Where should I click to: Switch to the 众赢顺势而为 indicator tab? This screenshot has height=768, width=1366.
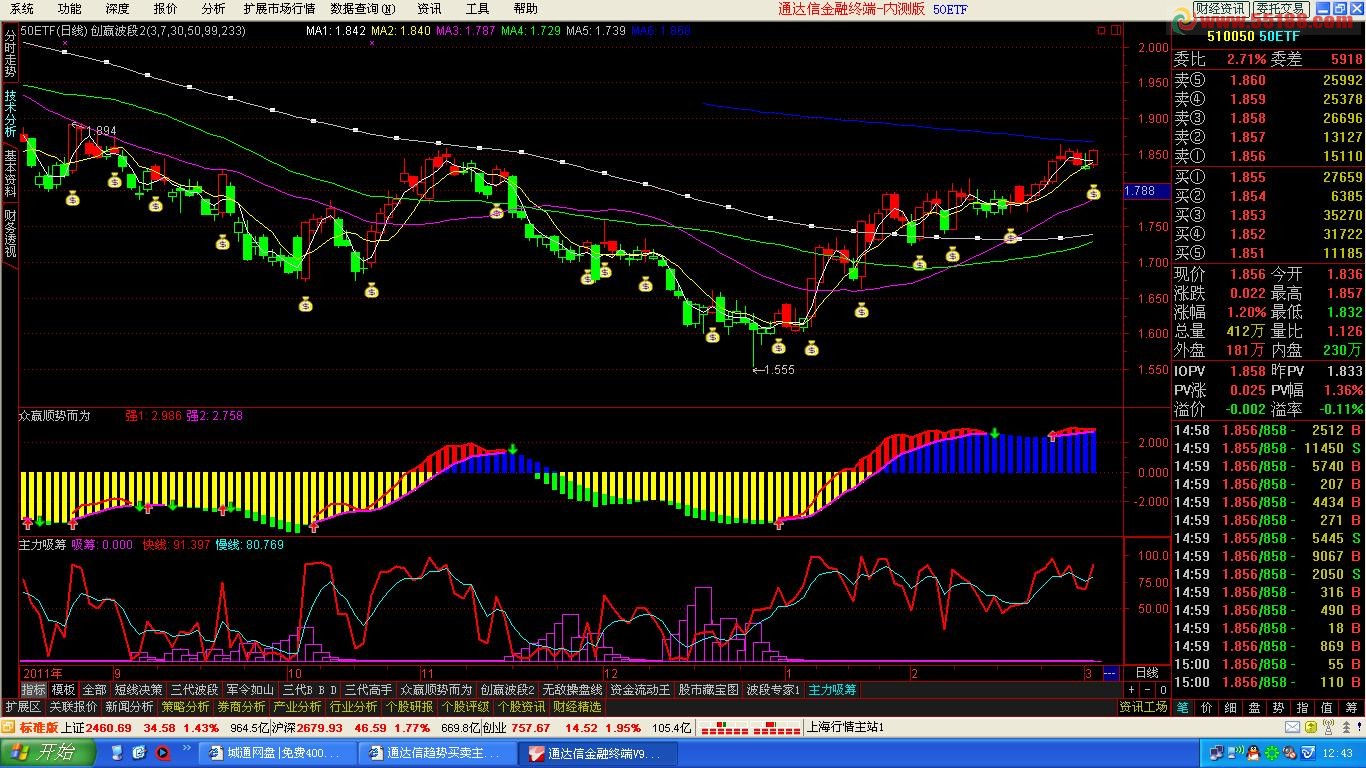(436, 690)
